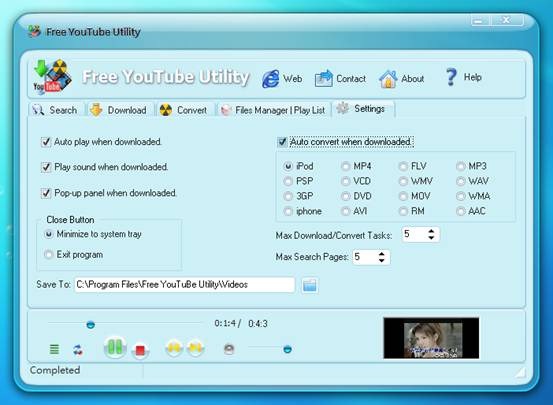Screen dimensions: 553x405
Task: Click title bar application icon
Action: pos(34,31)
